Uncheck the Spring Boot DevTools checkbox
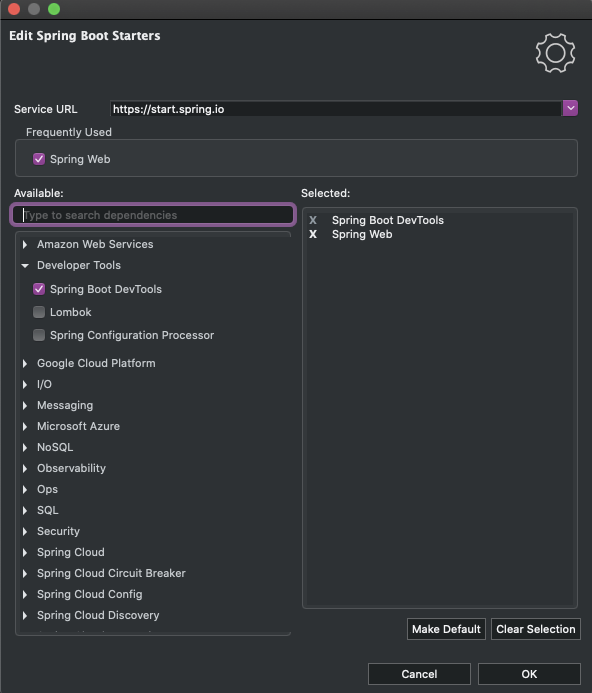Image resolution: width=592 pixels, height=693 pixels. [x=39, y=289]
